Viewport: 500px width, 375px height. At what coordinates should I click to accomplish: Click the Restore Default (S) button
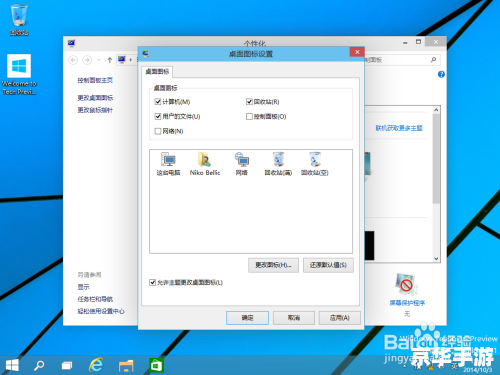[328, 265]
